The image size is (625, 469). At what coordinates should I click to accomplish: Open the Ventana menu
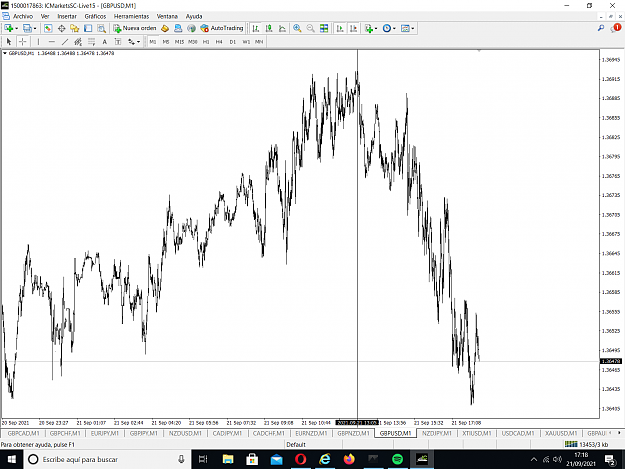tap(167, 16)
